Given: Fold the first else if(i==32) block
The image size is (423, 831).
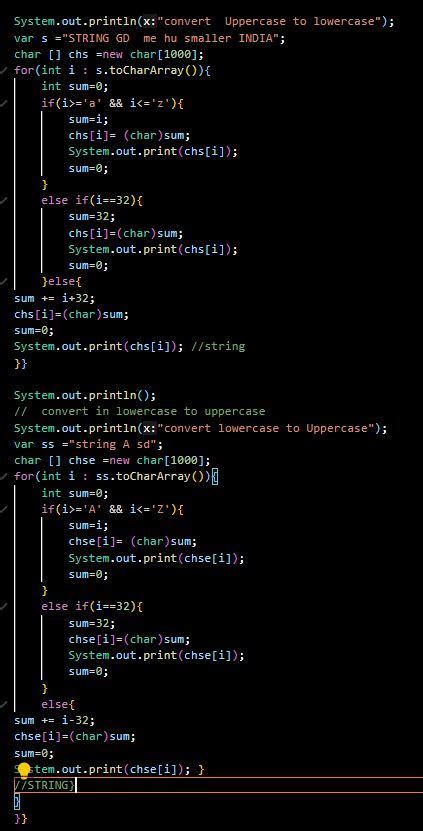Looking at the screenshot, I should pyautogui.click(x=3, y=201).
